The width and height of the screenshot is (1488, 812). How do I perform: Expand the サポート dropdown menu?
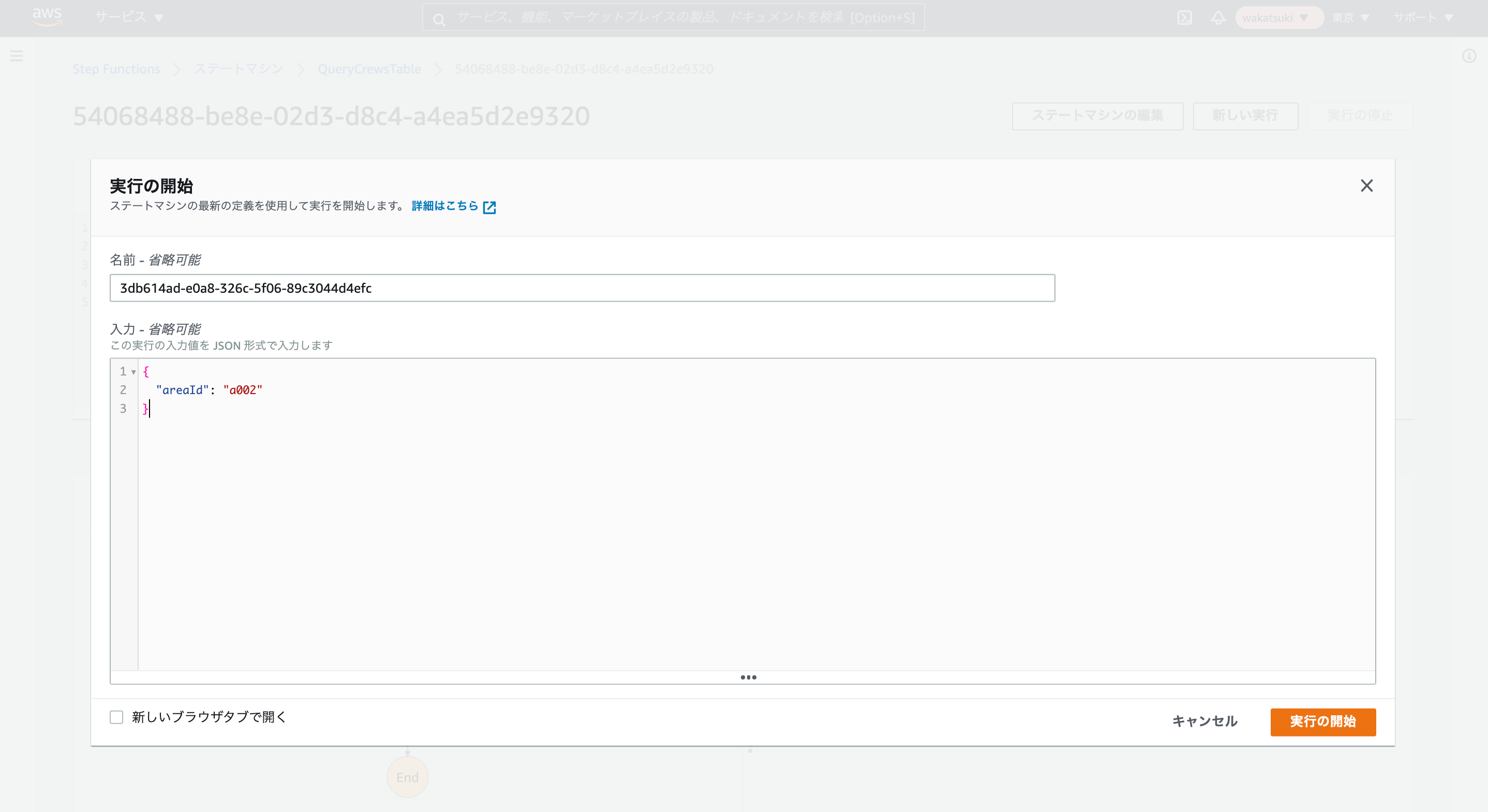[x=1423, y=17]
